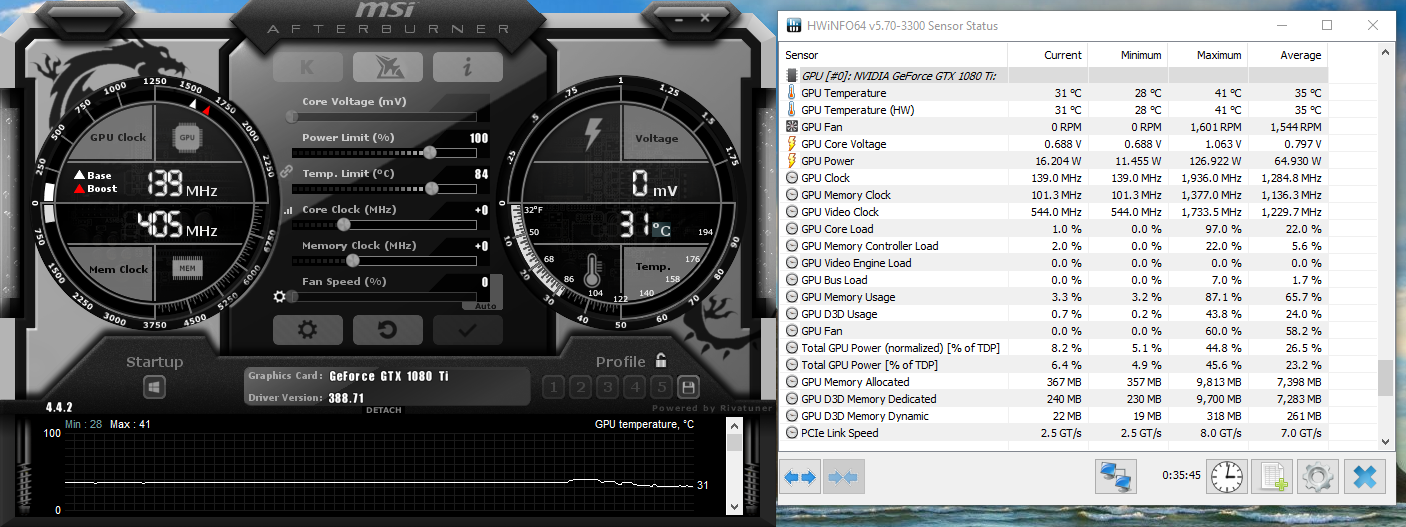Viewport: 1406px width, 527px height.
Task: Select profile slot 4
Action: pos(634,387)
